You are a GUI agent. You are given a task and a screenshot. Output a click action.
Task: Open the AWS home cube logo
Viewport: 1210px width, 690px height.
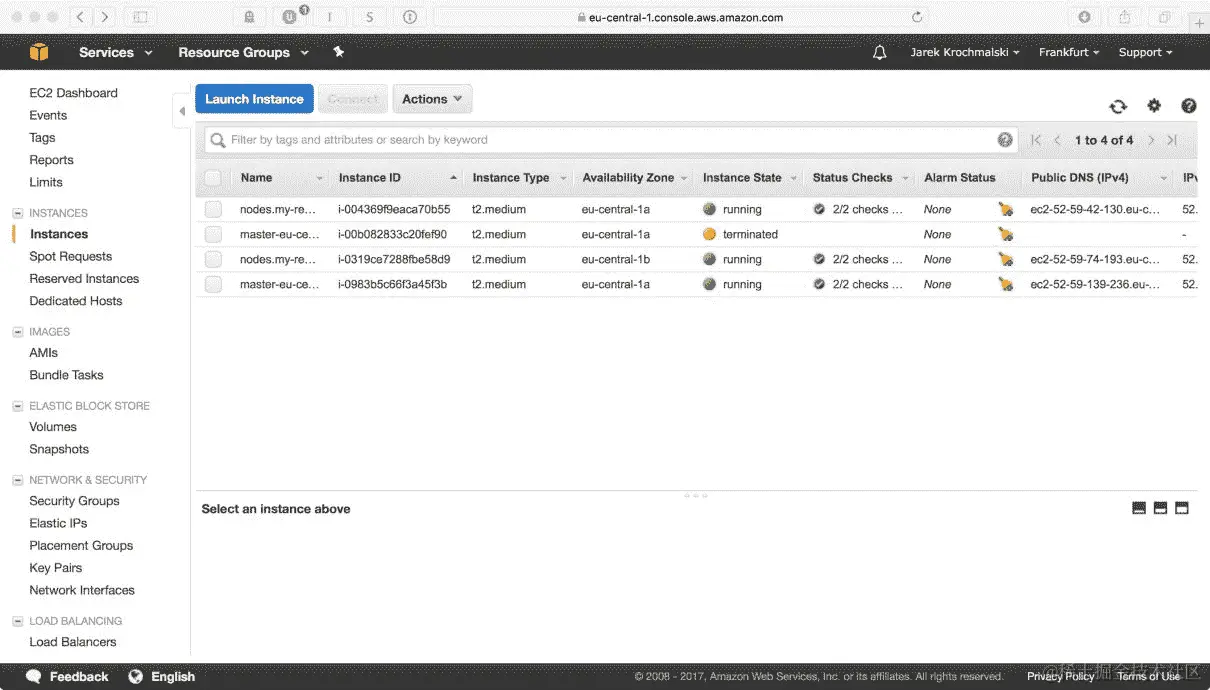coord(39,52)
